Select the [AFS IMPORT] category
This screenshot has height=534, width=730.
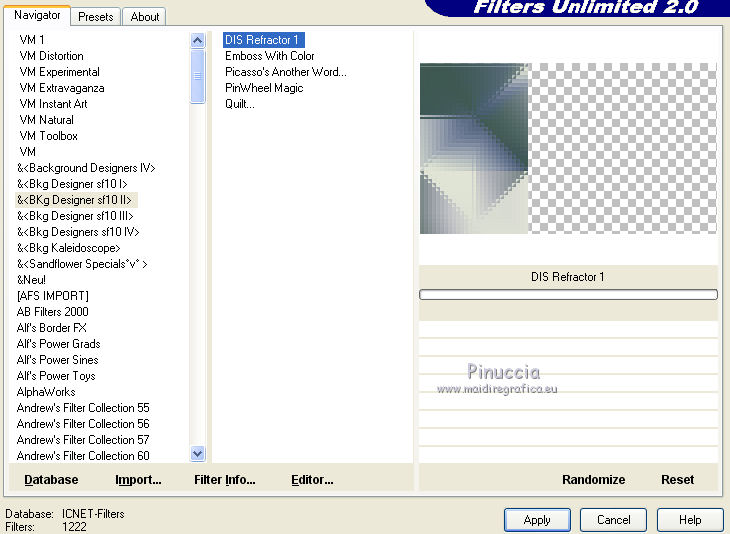53,296
